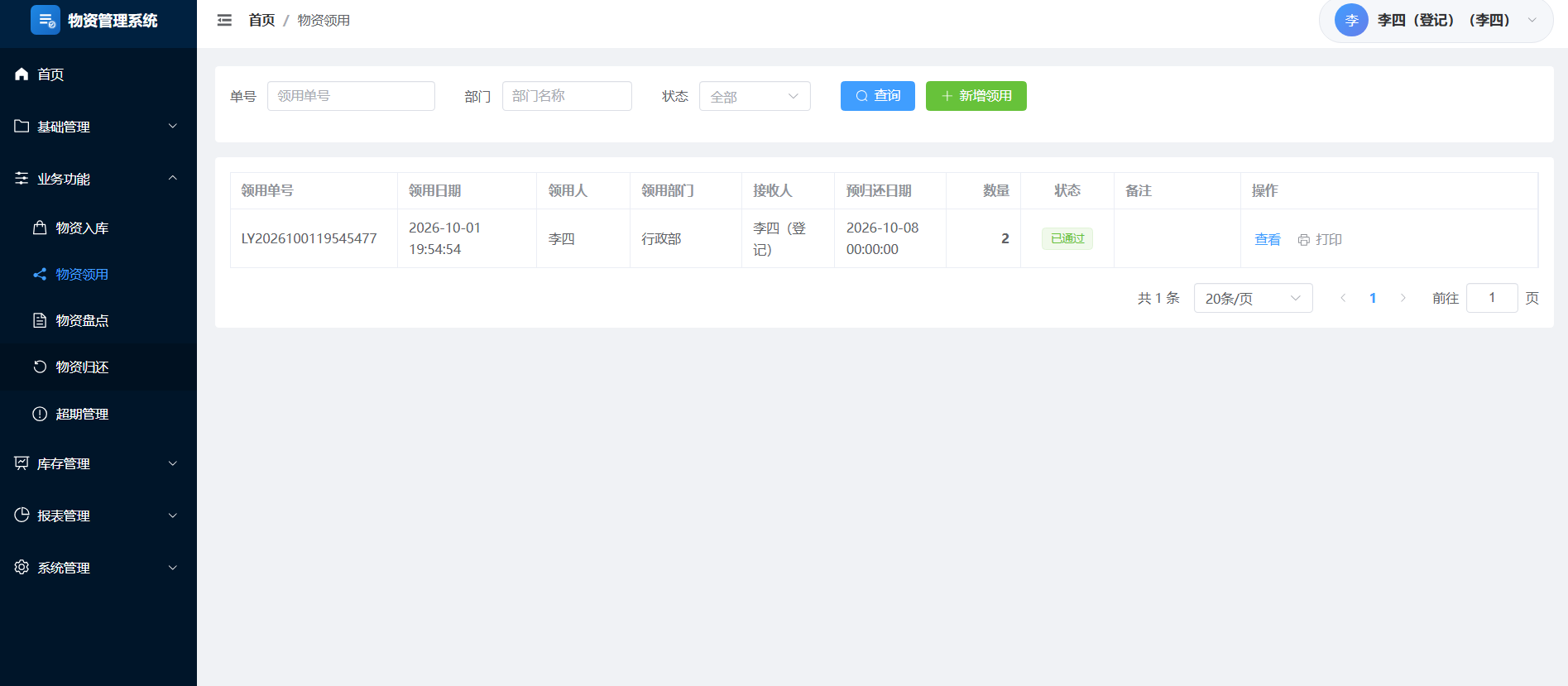Screen dimensions: 1568x686
Task: Click the 新增领用 button
Action: point(976,96)
